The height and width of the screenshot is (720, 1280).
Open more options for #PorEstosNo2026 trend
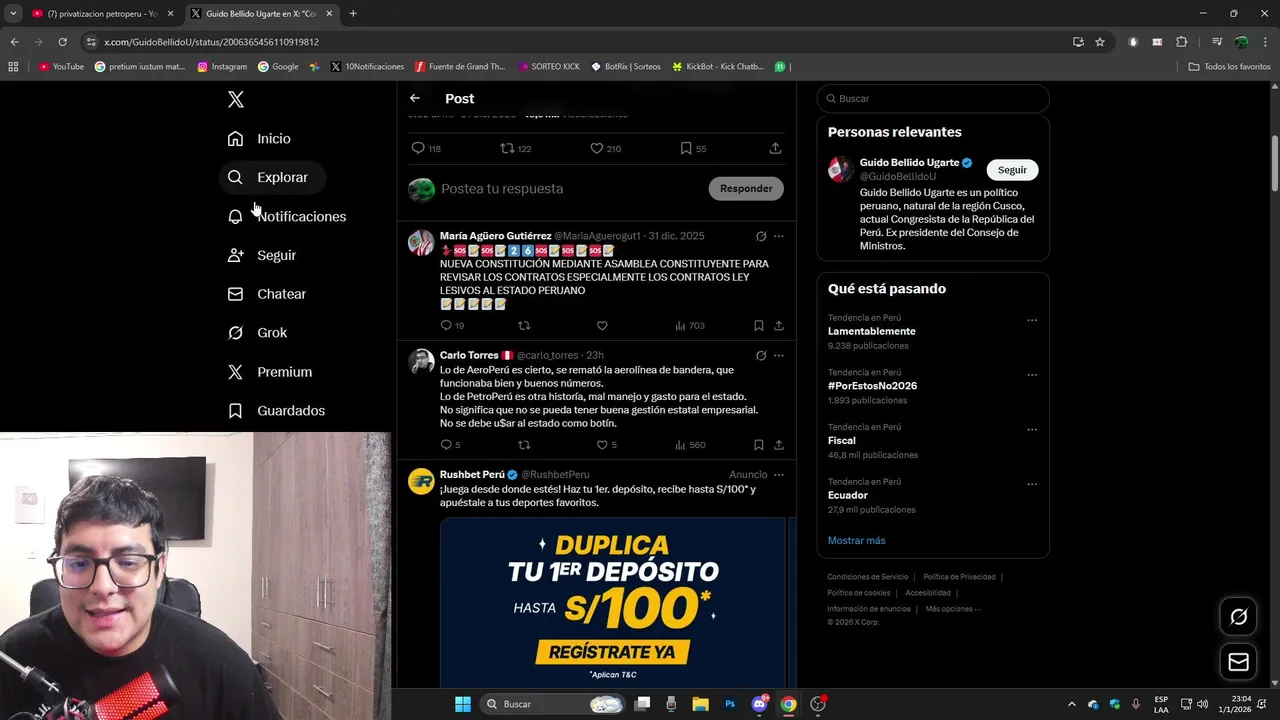coord(1032,375)
